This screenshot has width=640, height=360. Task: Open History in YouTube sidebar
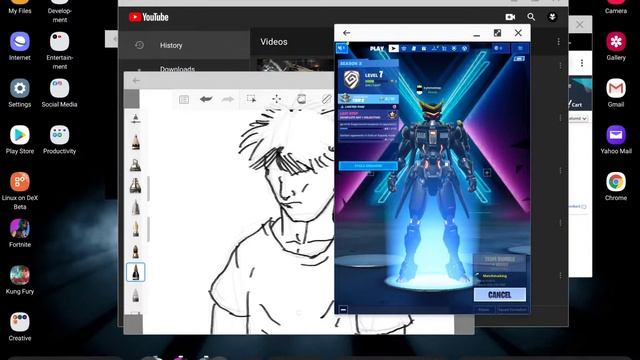(x=184, y=45)
